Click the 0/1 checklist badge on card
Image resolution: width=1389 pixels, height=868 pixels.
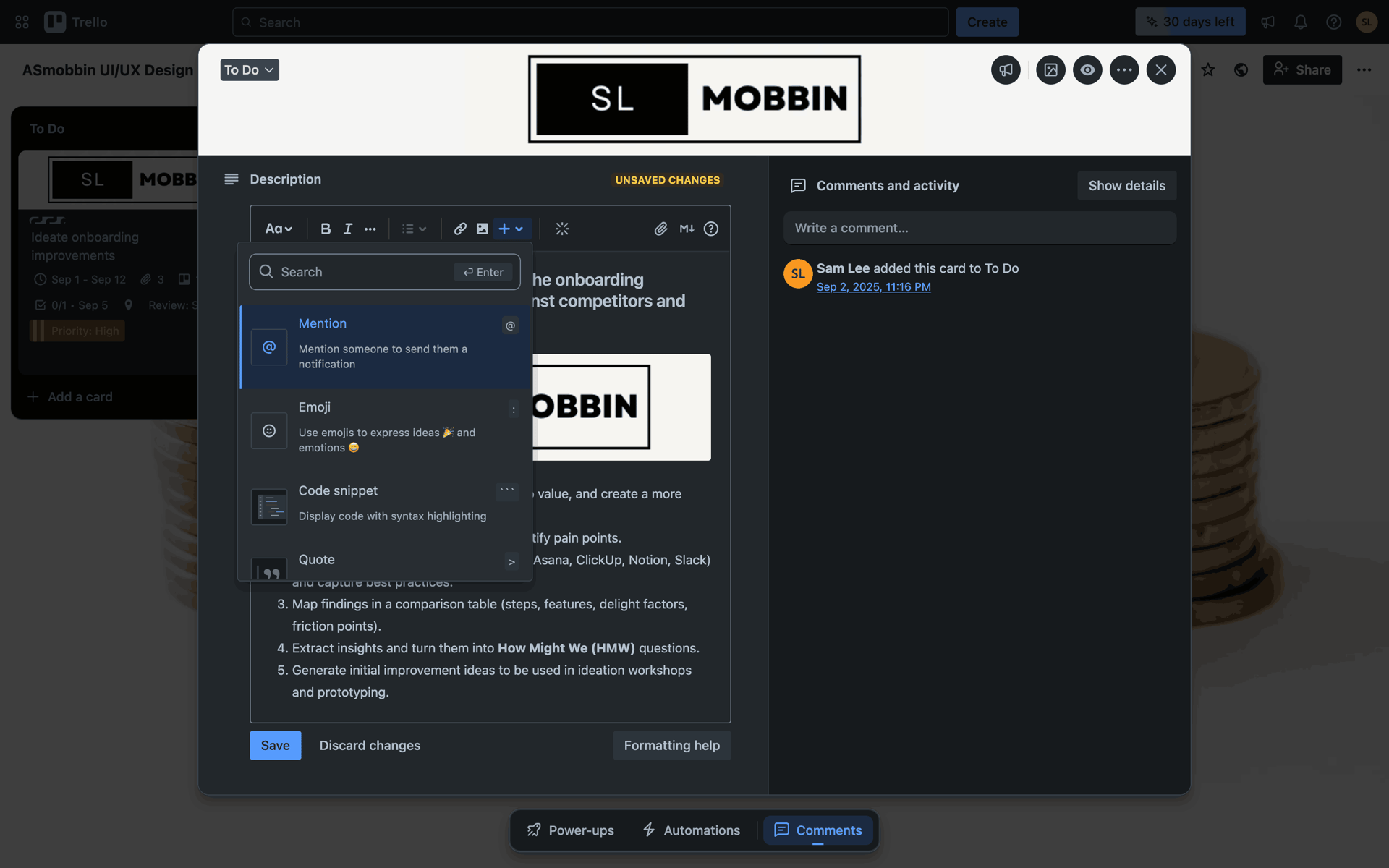72,305
